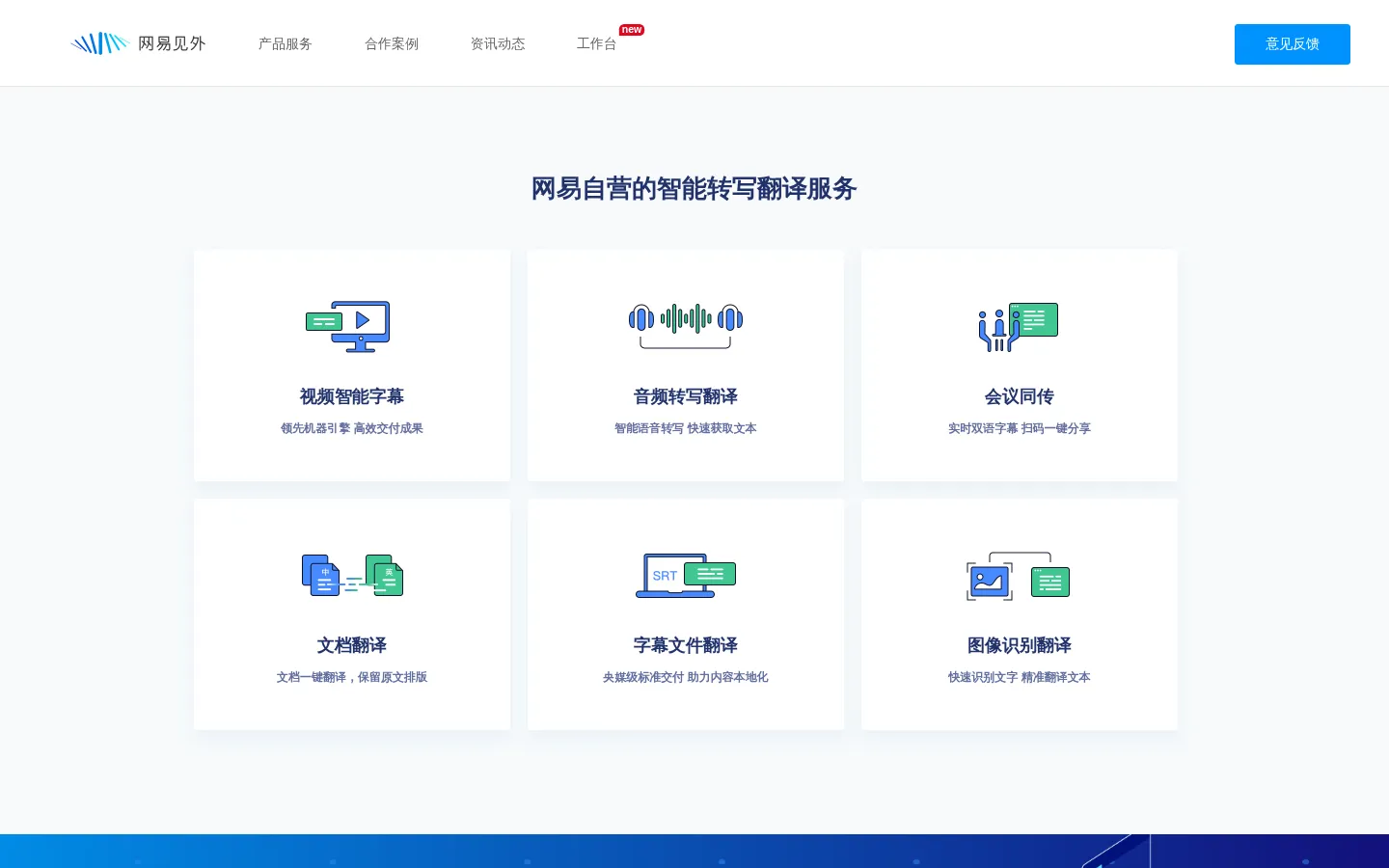This screenshot has width=1389, height=868.
Task: Click the 网易见外 brand name text
Action: click(x=172, y=43)
